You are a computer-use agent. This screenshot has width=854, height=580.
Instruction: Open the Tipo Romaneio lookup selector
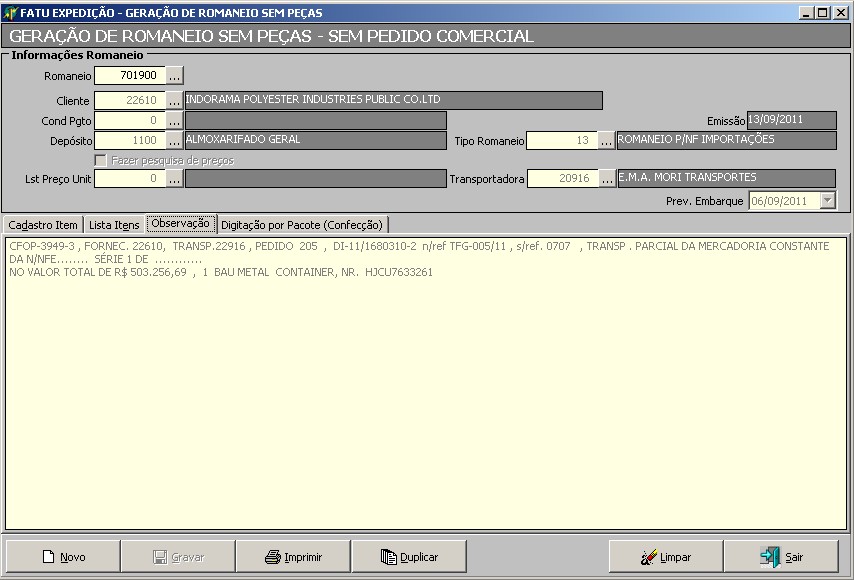[x=606, y=141]
